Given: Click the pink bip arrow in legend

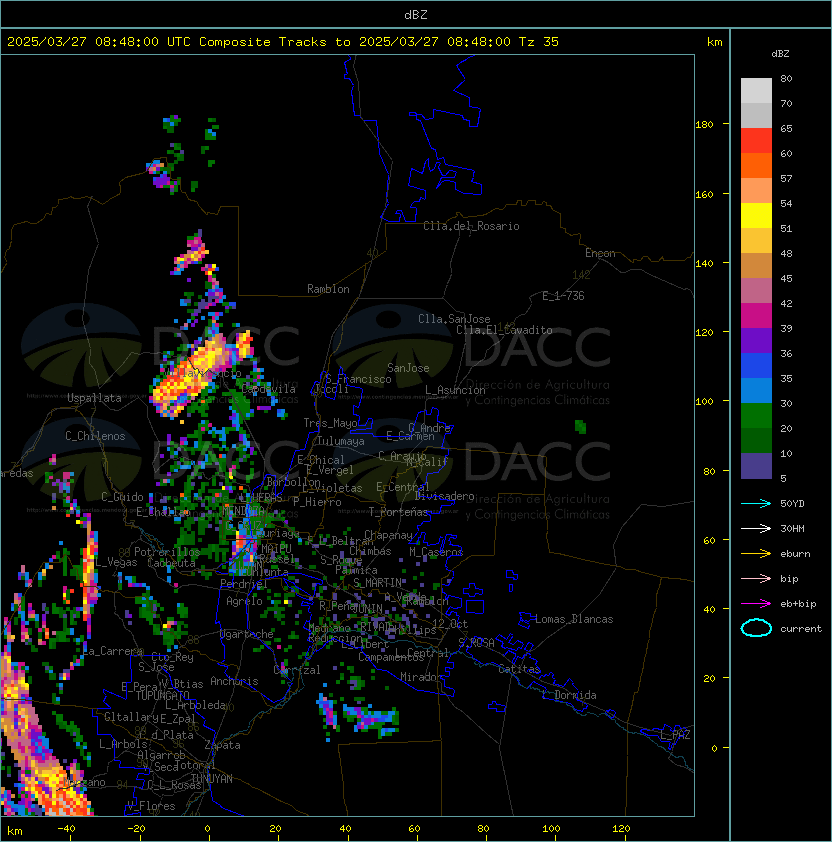Looking at the screenshot, I should [756, 579].
